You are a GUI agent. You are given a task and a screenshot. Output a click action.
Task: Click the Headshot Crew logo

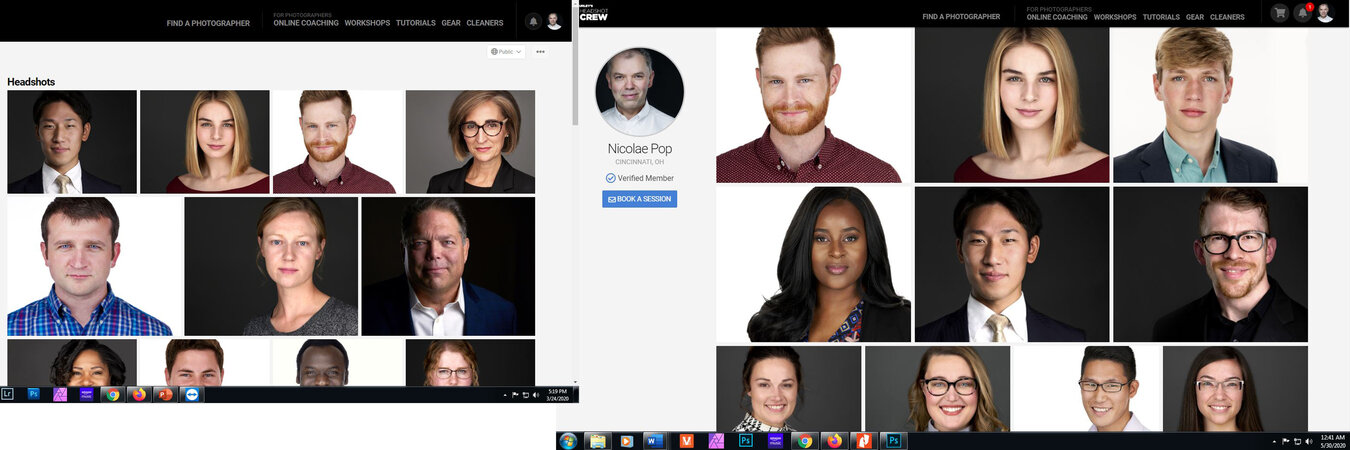pos(594,13)
